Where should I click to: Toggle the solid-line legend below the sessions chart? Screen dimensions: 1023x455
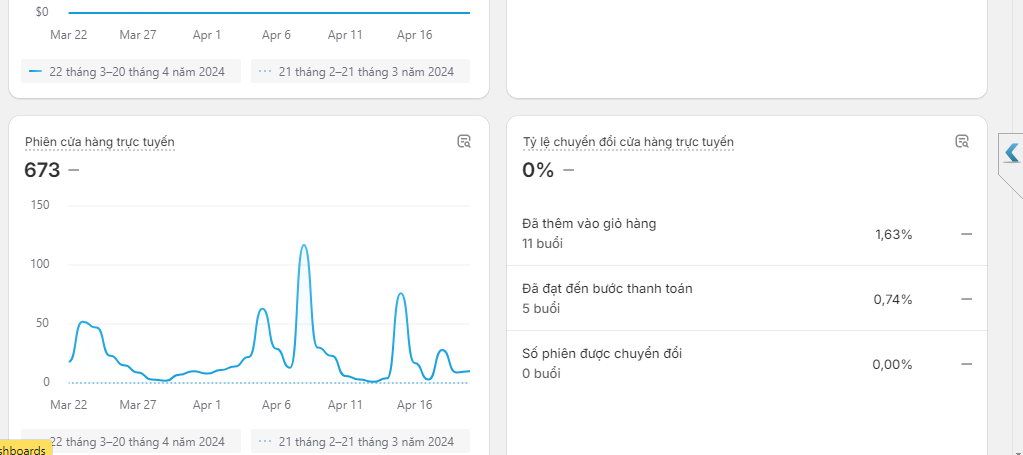click(x=130, y=441)
